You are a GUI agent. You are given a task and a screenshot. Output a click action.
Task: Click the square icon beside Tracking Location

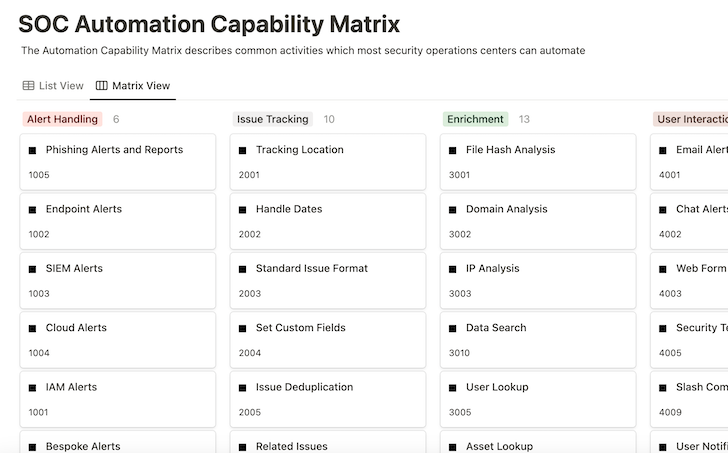(x=243, y=151)
